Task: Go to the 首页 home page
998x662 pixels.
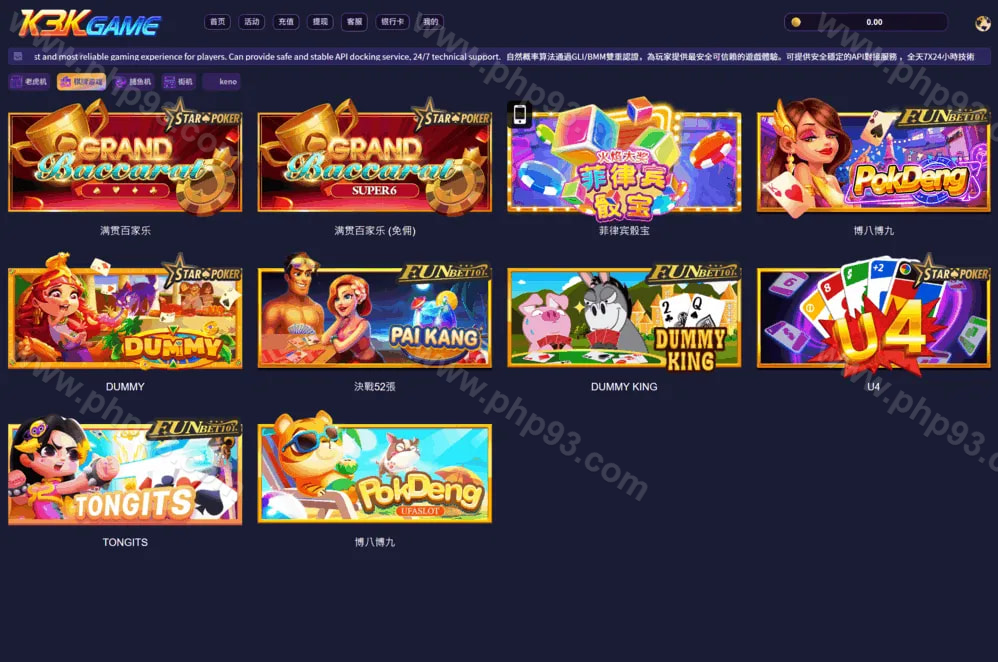Action: pos(217,22)
